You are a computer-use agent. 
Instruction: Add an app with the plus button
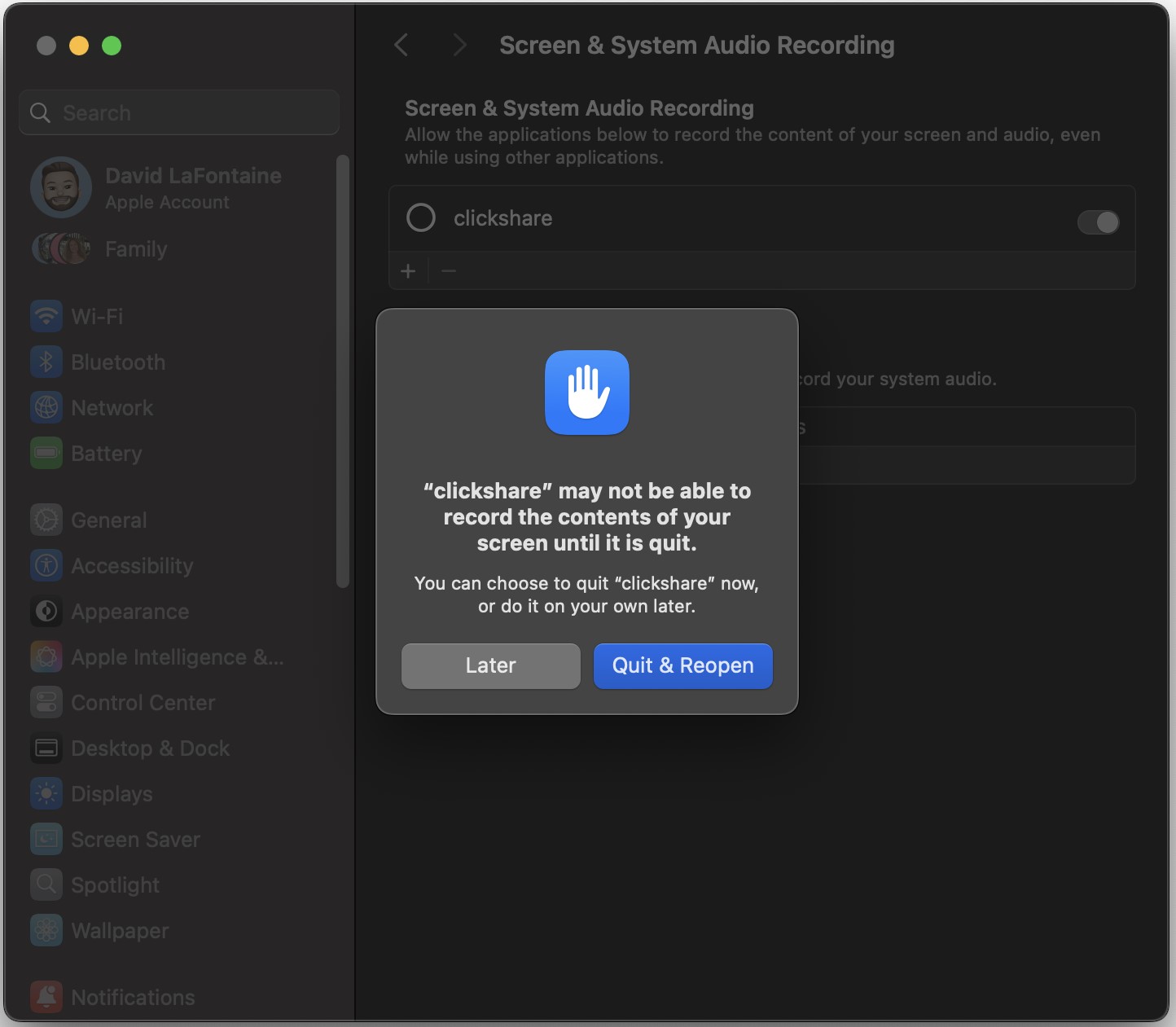tap(408, 270)
